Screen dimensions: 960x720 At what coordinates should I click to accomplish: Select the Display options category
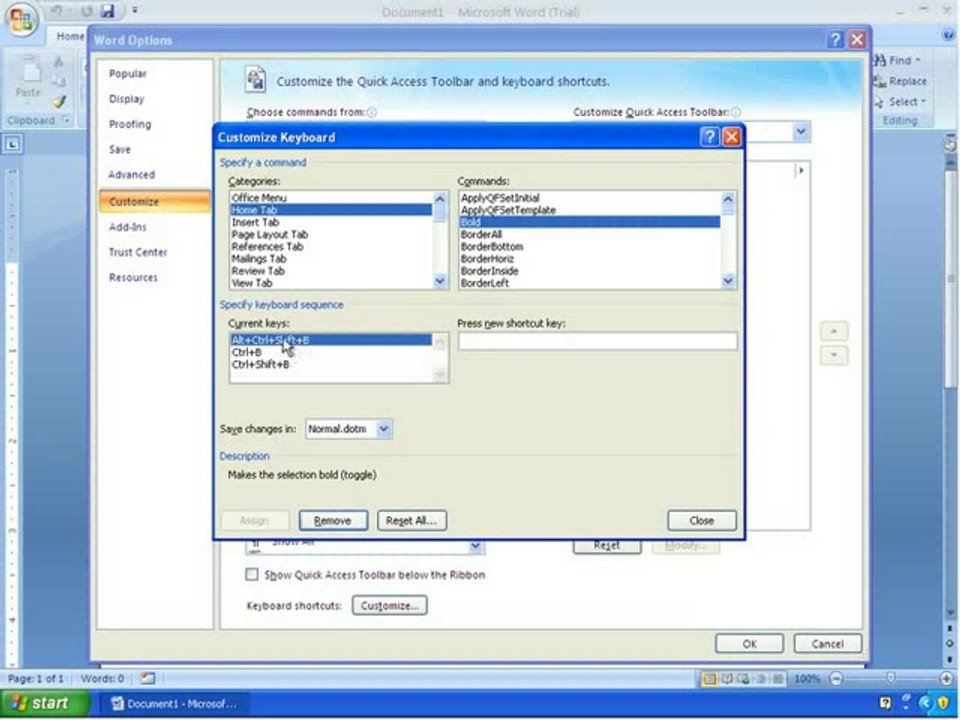pyautogui.click(x=126, y=99)
